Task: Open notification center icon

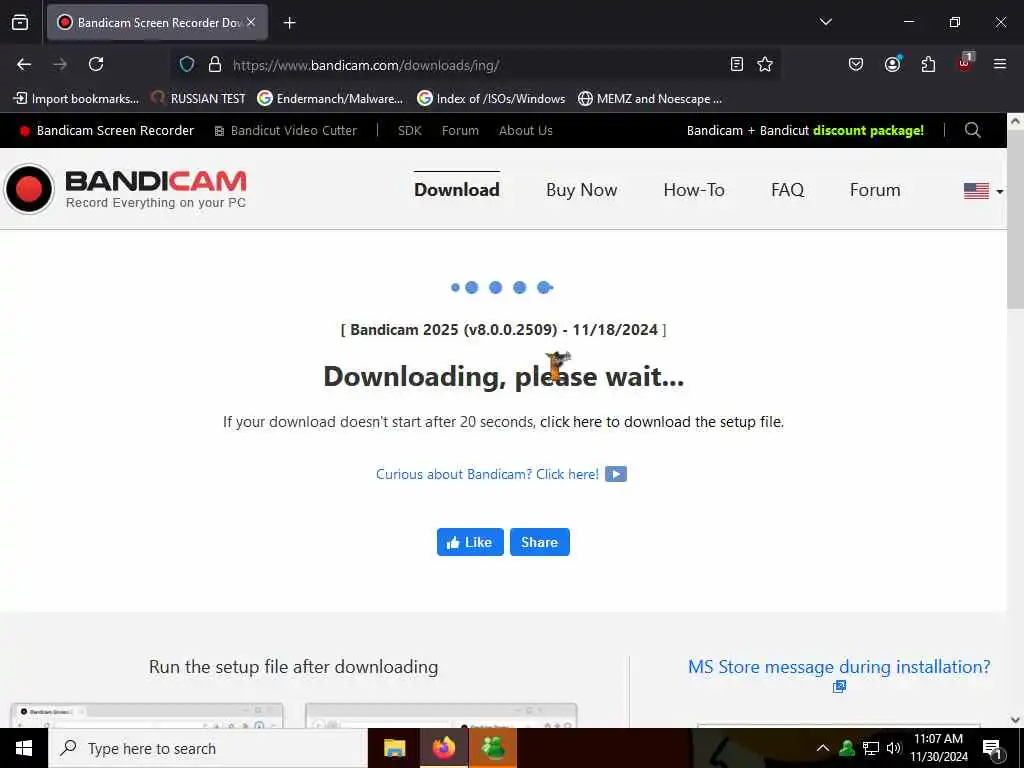Action: pos(993,749)
